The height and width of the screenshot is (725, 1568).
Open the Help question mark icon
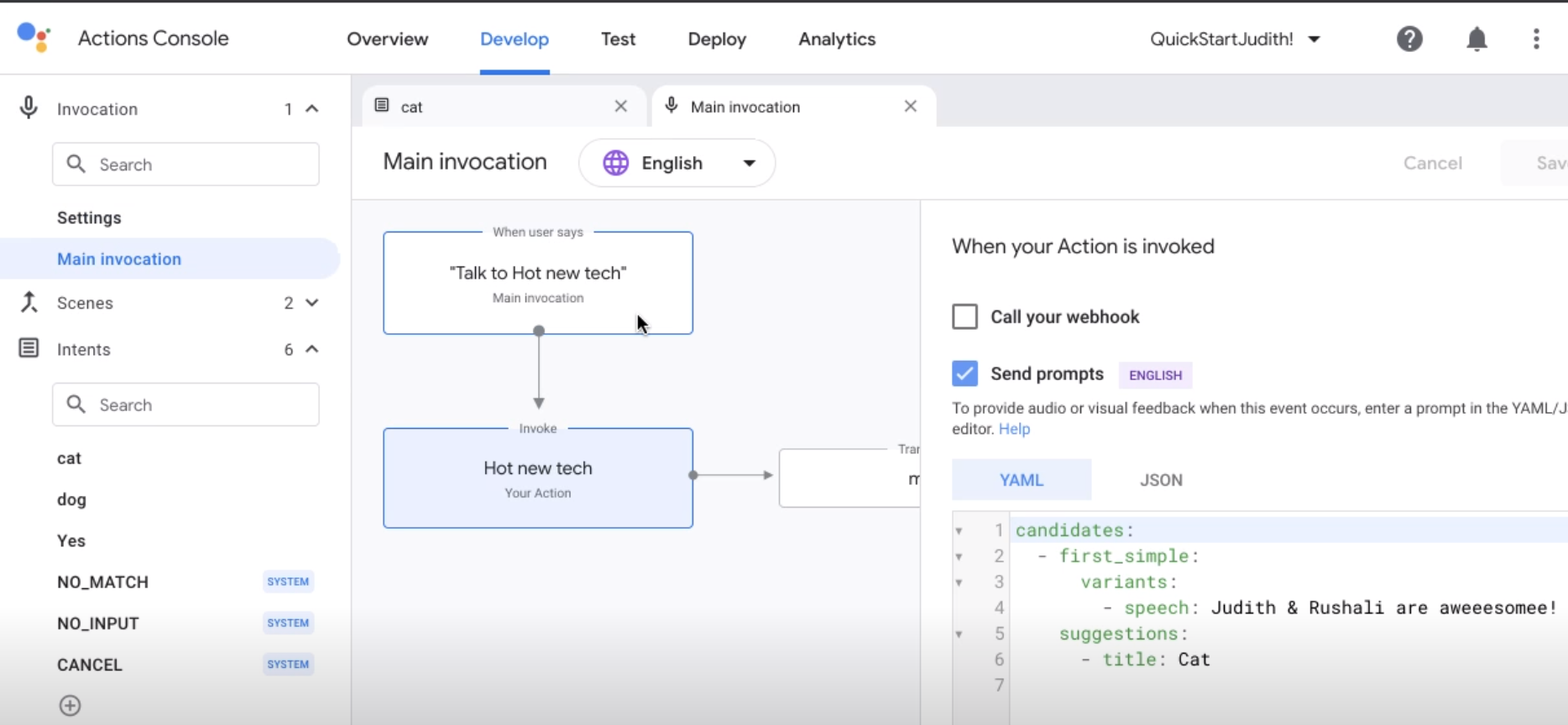click(1409, 39)
